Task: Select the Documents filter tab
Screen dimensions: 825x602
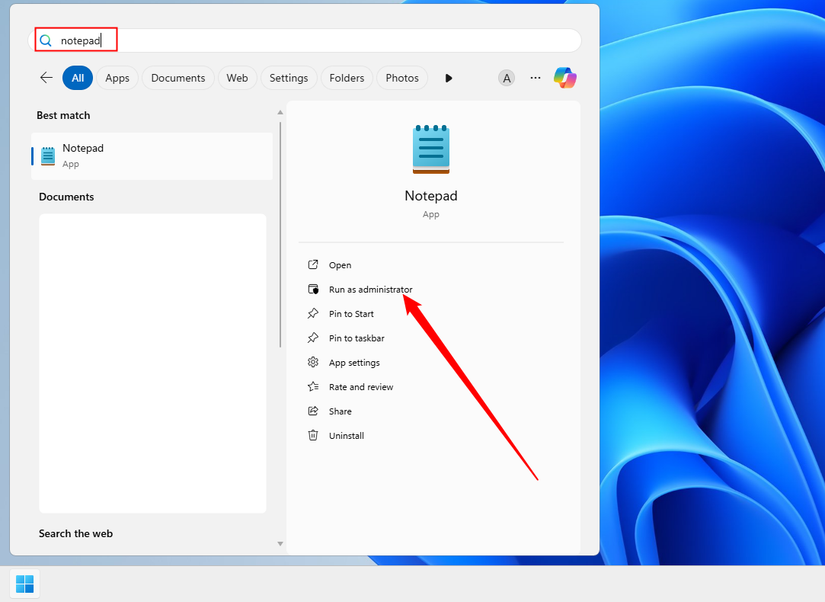Action: coord(178,78)
